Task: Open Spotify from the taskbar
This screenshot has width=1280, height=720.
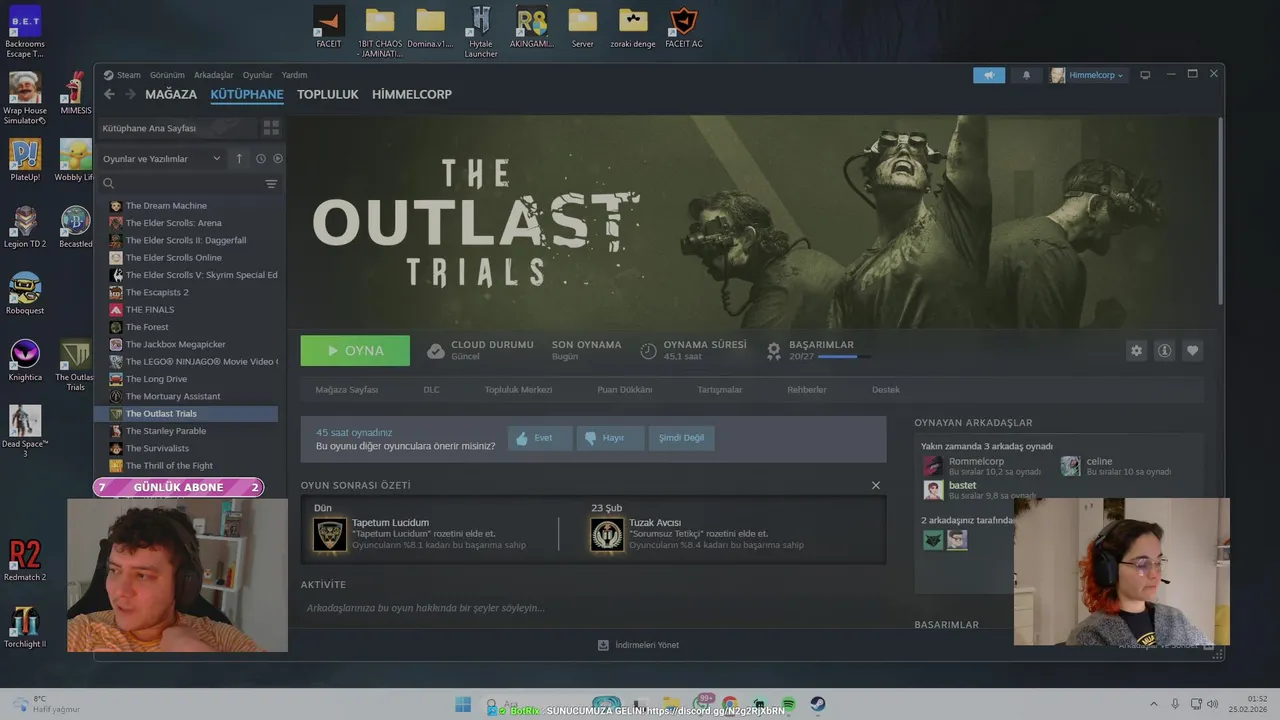Action: click(x=788, y=705)
